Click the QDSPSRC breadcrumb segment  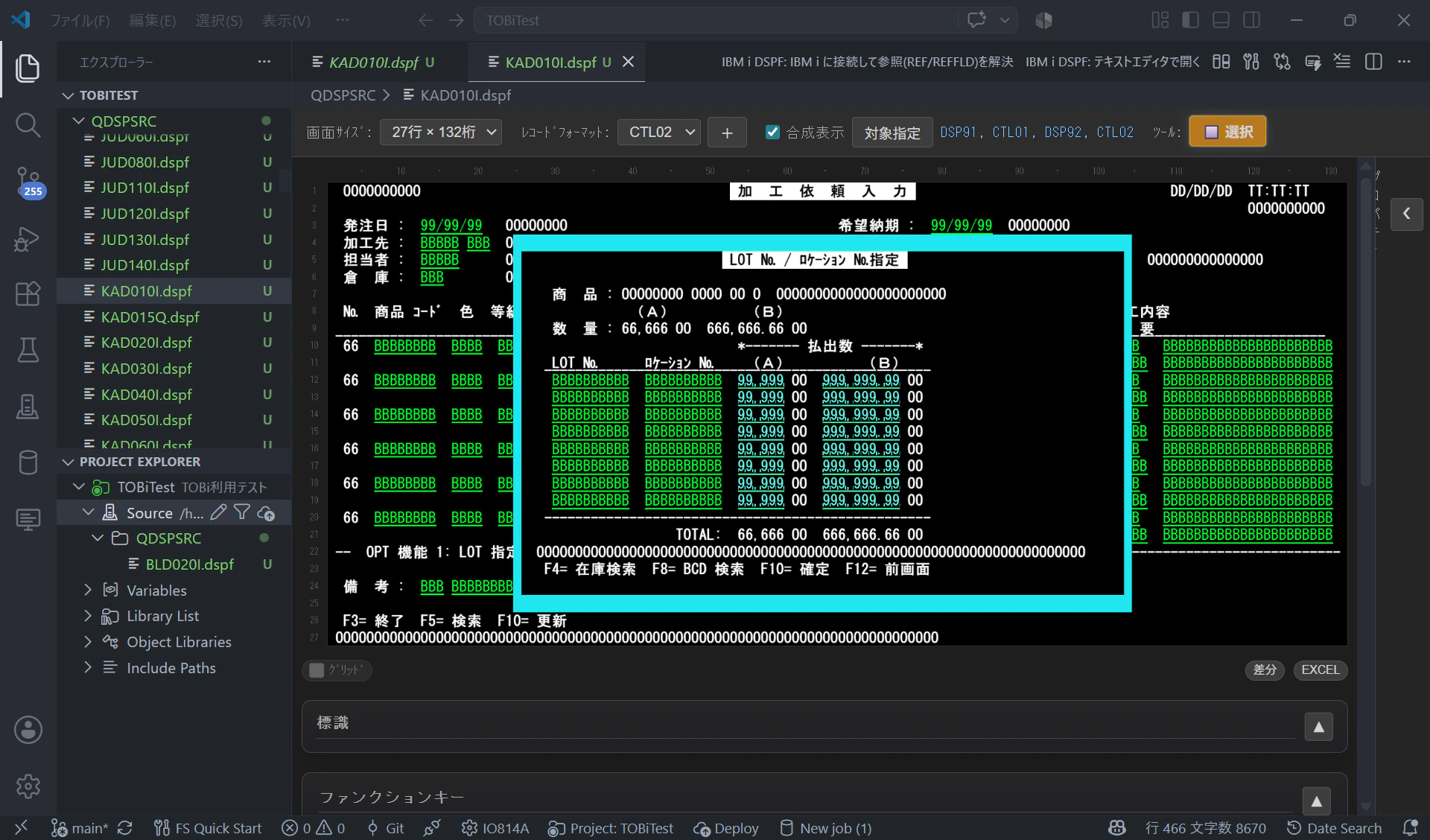[343, 95]
